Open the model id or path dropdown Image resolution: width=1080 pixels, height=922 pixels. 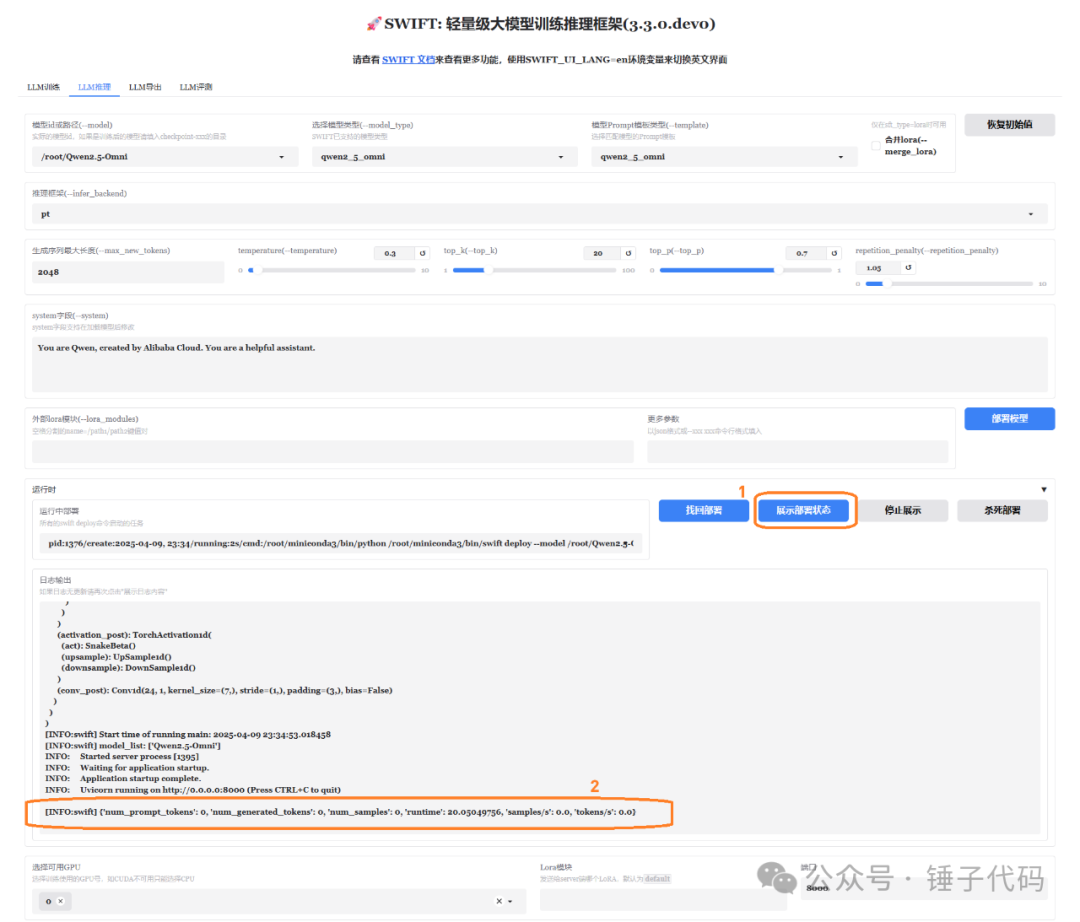pyautogui.click(x=165, y=157)
